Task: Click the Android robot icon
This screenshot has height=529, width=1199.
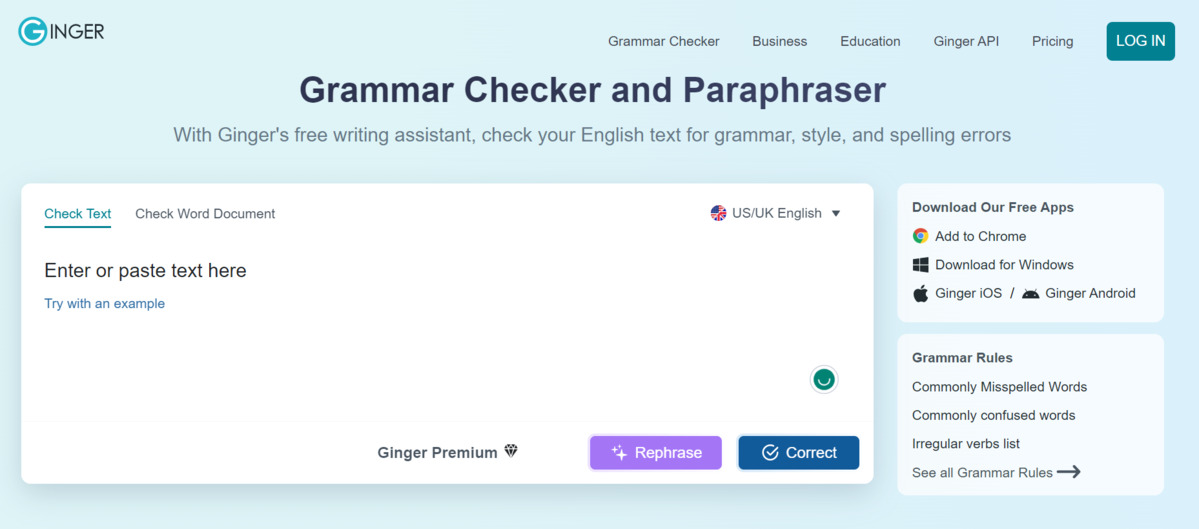Action: pyautogui.click(x=1030, y=294)
